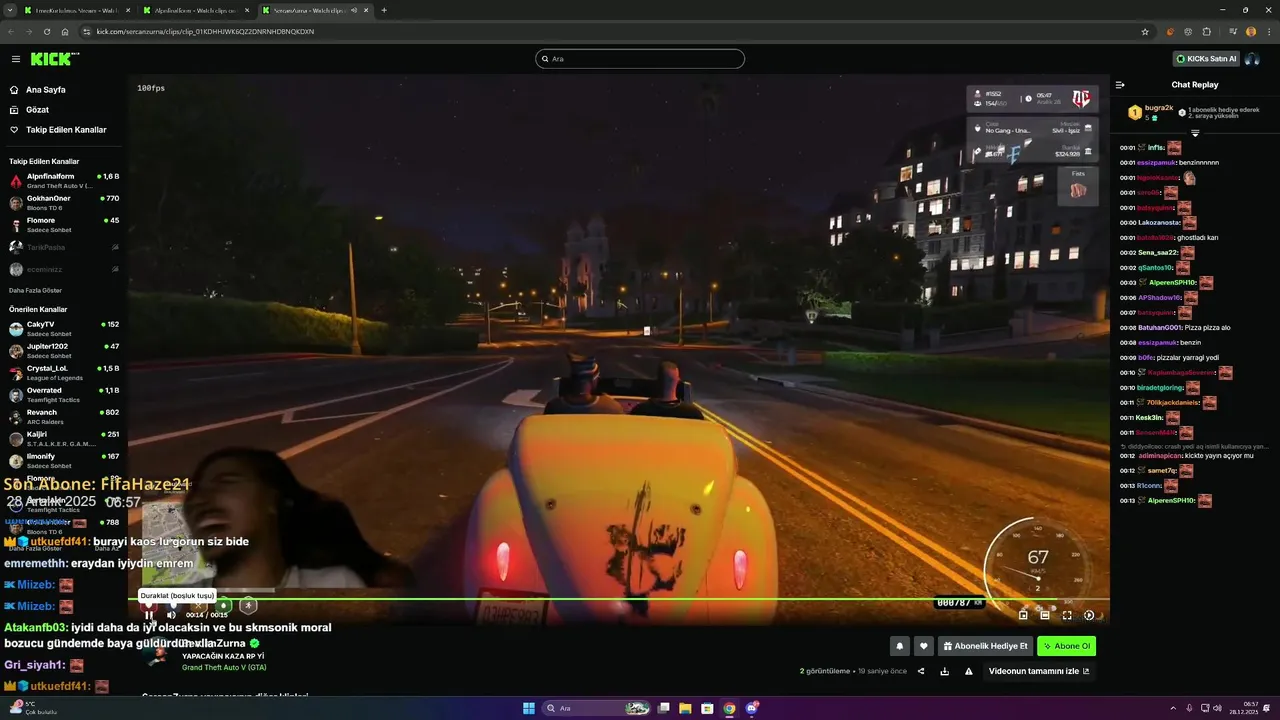Reload the page
The image size is (1280, 720).
[46, 31]
